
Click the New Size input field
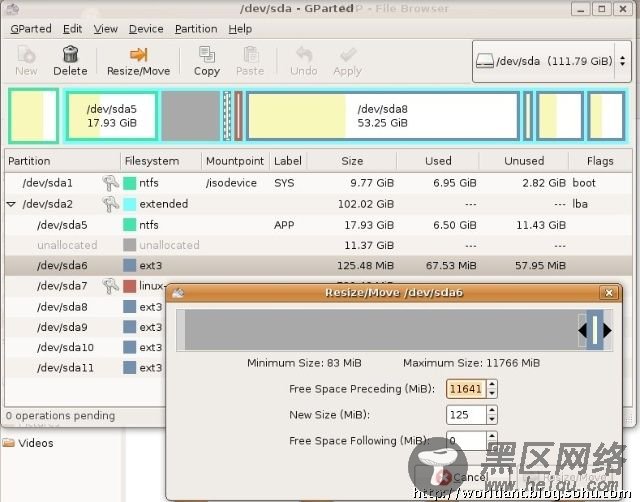(466, 415)
